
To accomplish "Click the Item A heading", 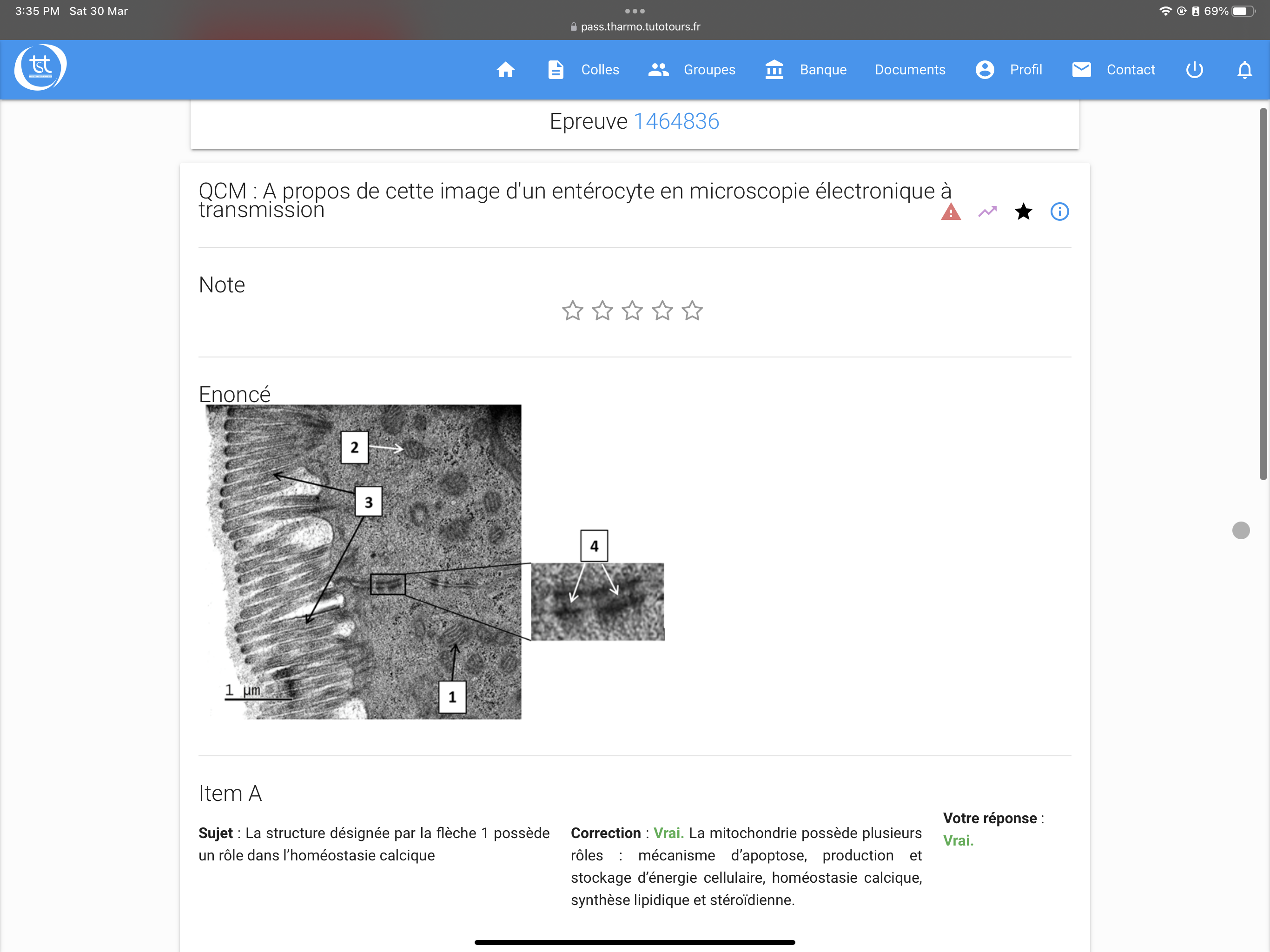I will coord(230,793).
